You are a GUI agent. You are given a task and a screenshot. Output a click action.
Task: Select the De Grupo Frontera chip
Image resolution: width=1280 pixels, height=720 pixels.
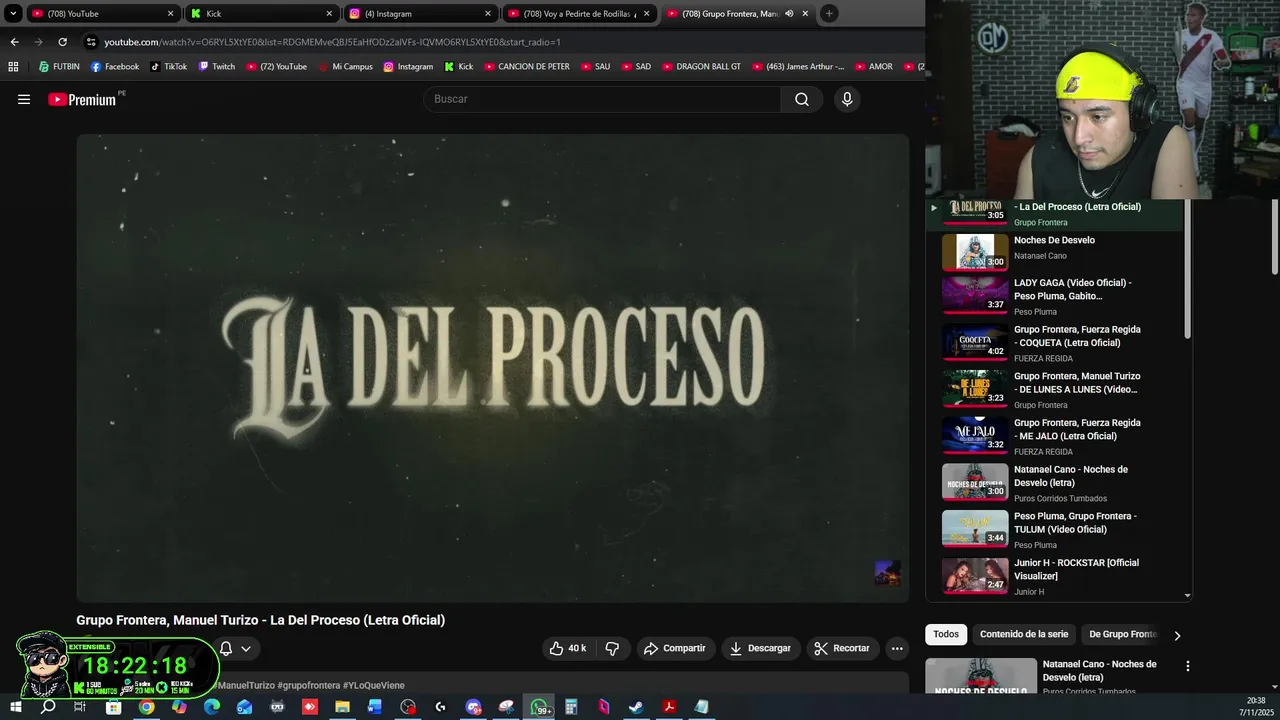point(1122,634)
